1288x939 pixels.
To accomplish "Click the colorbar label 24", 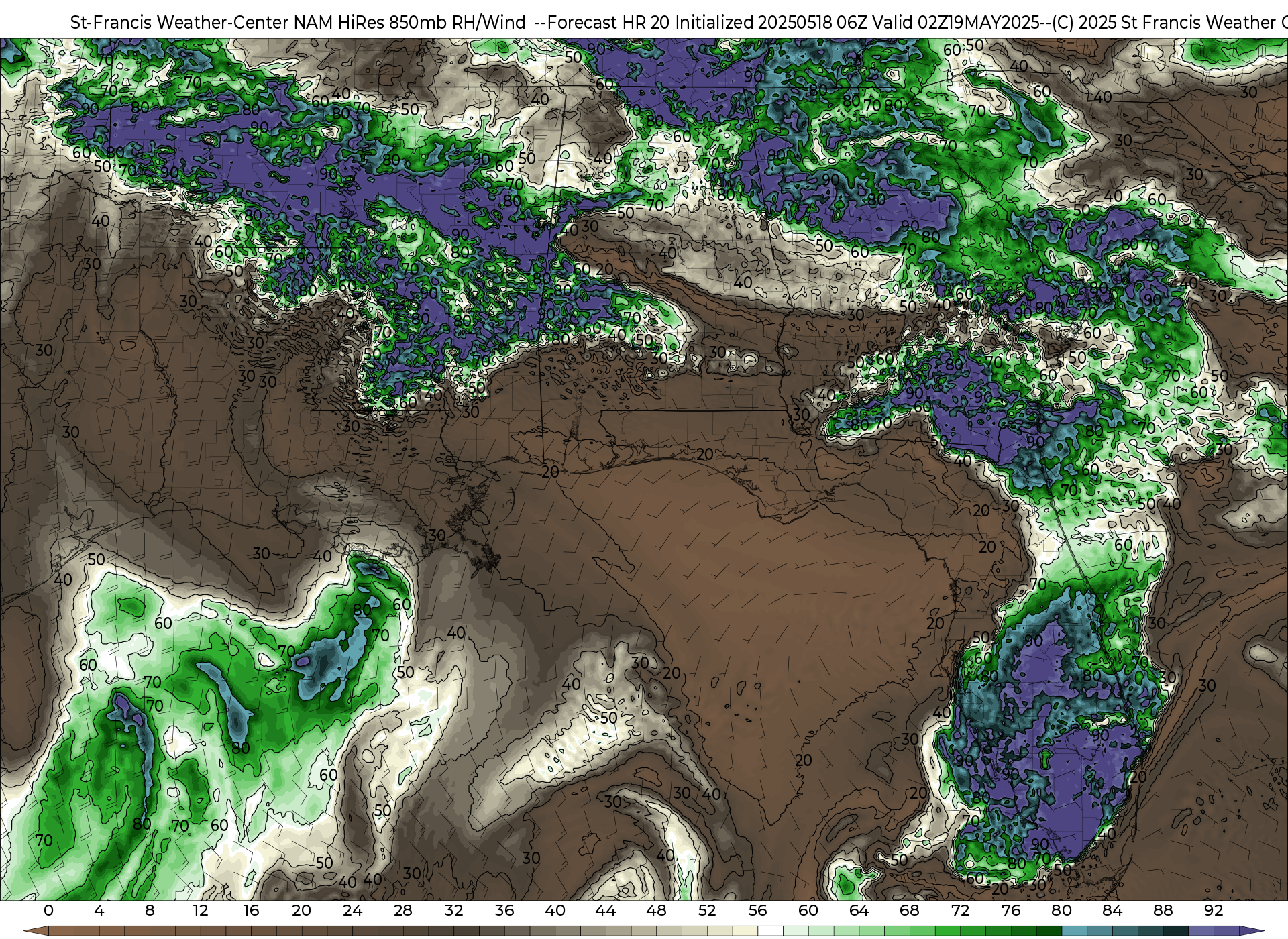I will coord(352,911).
